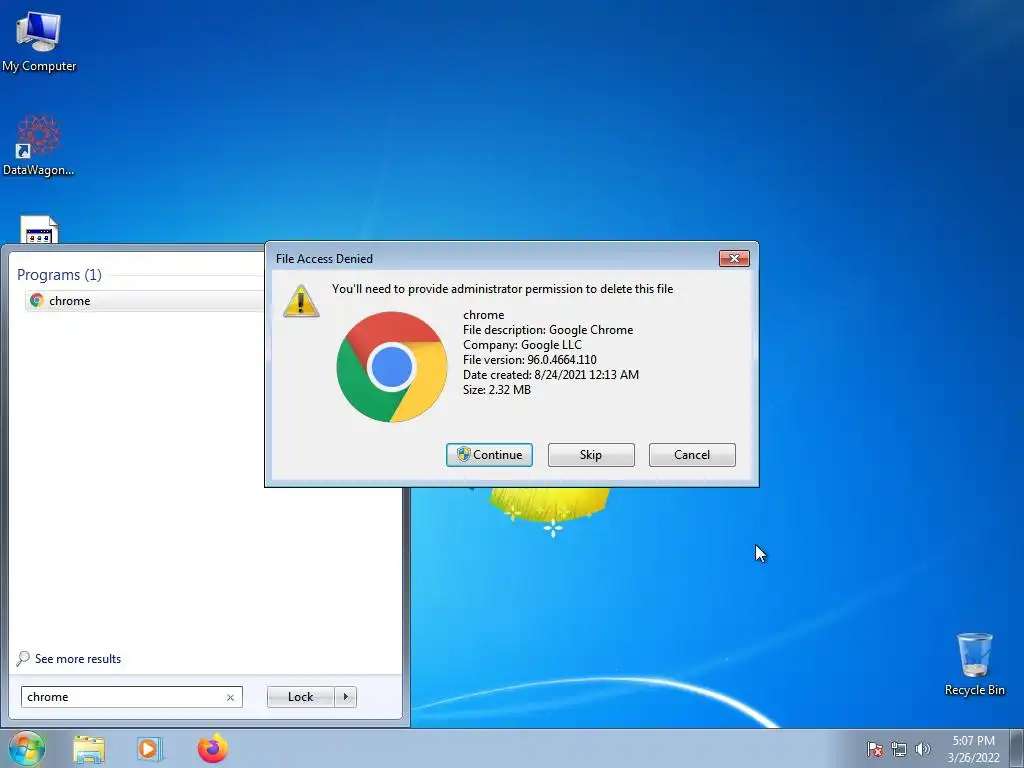
Task: Click the Lock button in Start menu
Action: 300,697
